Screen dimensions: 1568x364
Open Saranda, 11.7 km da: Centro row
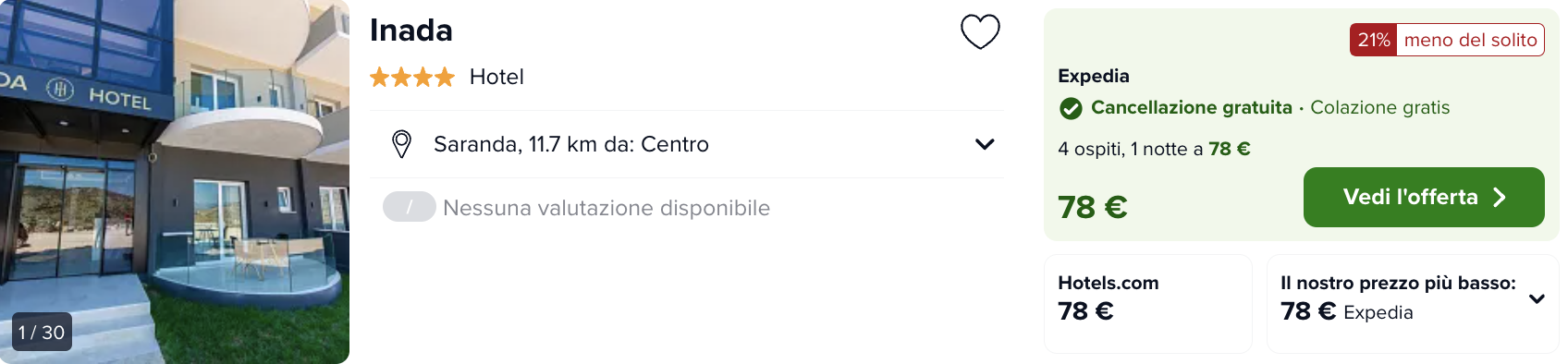[687, 144]
